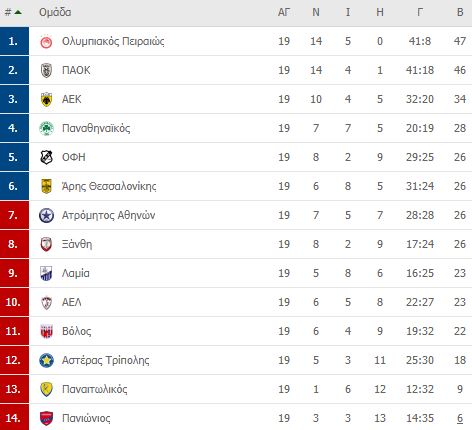Click the Άρης Θεσσαλονίκης yellow crest

click(46, 186)
